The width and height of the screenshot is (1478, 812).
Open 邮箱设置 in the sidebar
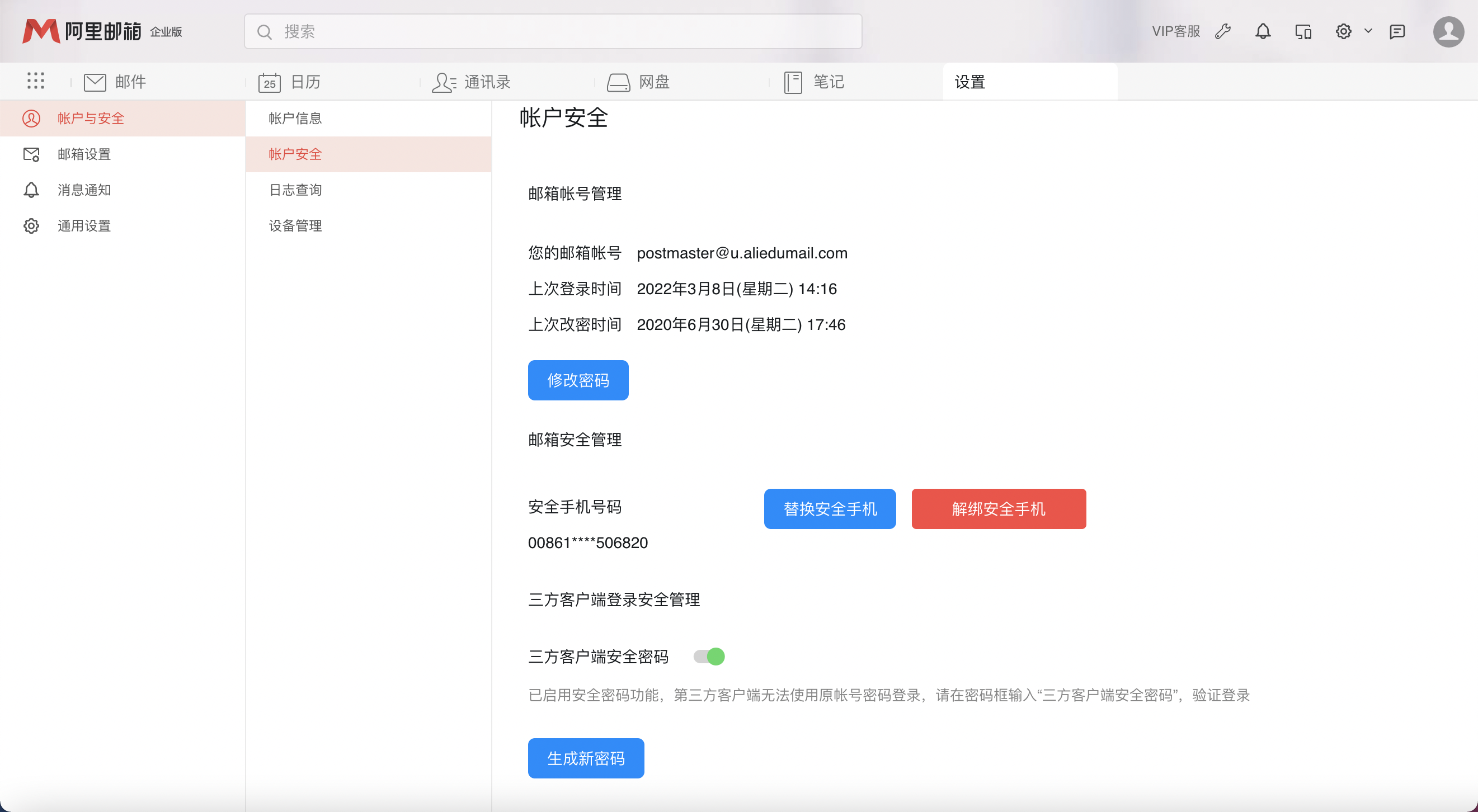pyautogui.click(x=123, y=154)
